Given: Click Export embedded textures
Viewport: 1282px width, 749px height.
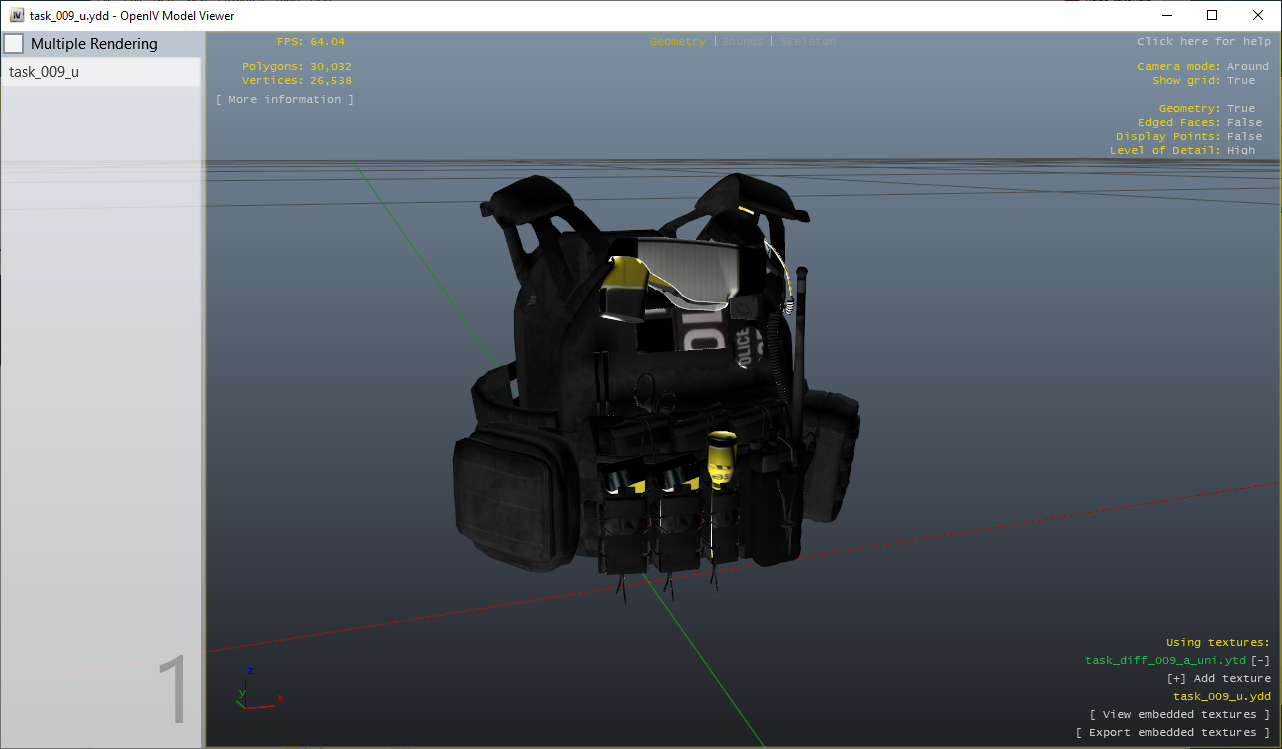Looking at the screenshot, I should pyautogui.click(x=1172, y=732).
